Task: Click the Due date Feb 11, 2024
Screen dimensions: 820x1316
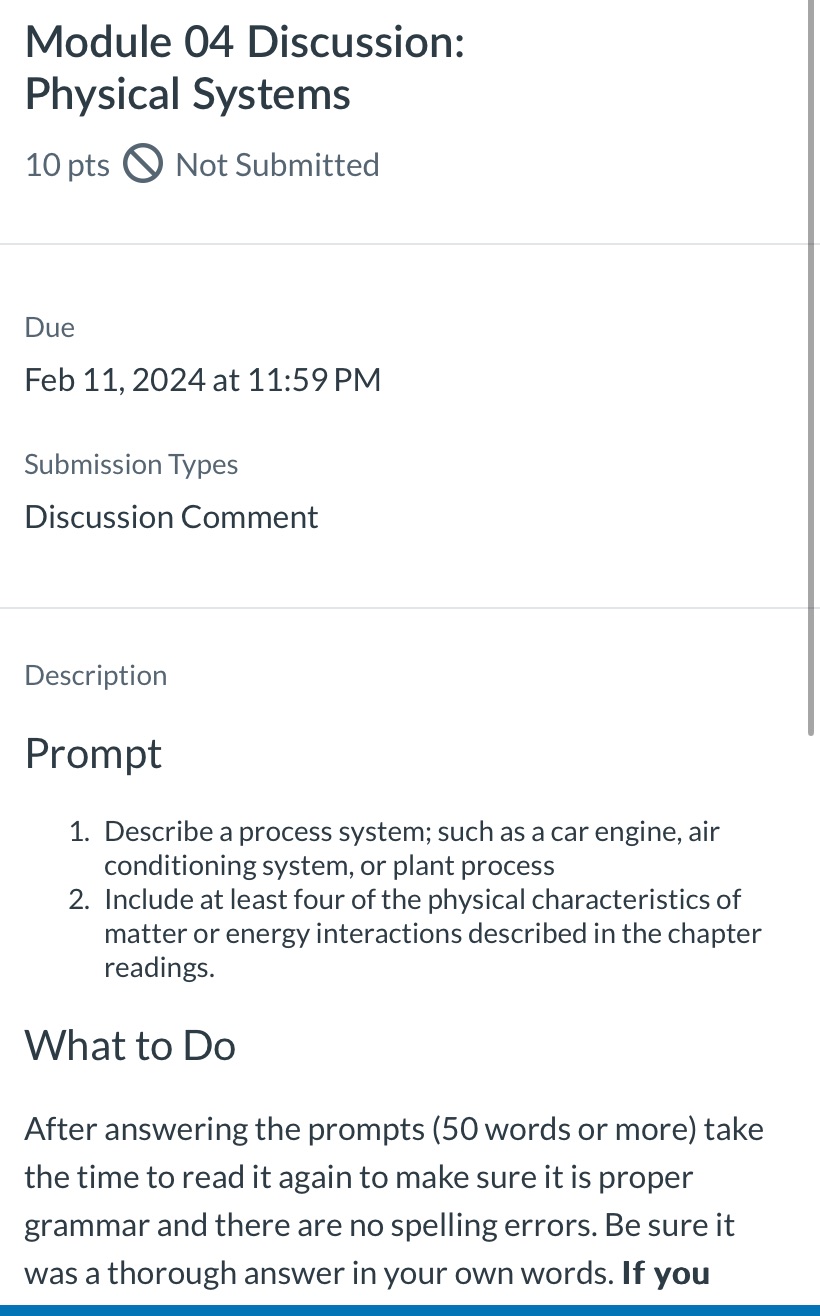Action: [202, 379]
